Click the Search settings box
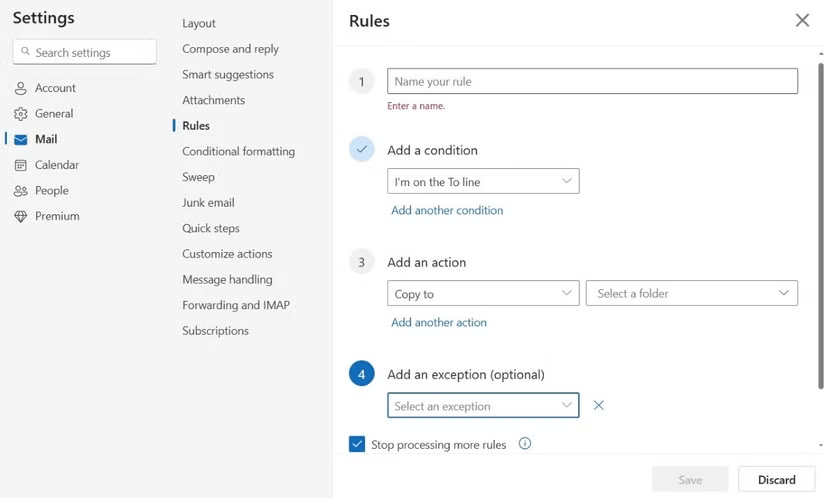 [x=85, y=52]
